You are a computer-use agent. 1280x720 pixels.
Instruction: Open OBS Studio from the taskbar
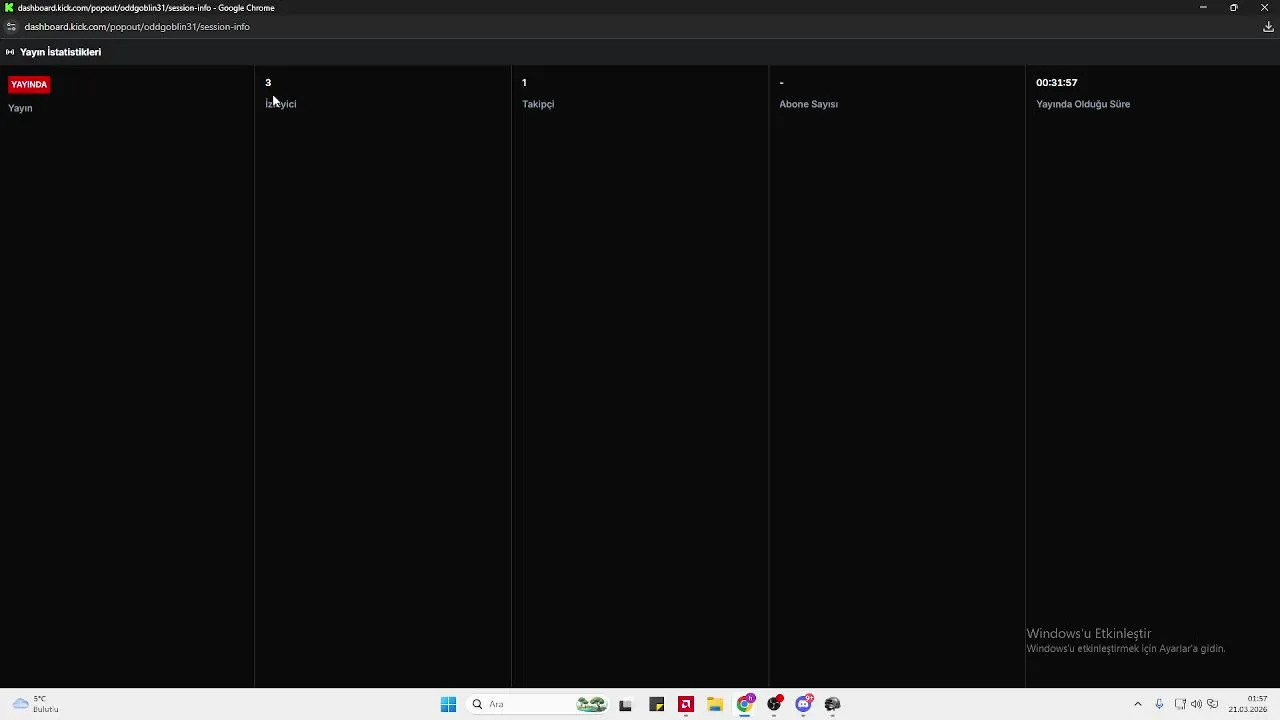[774, 704]
